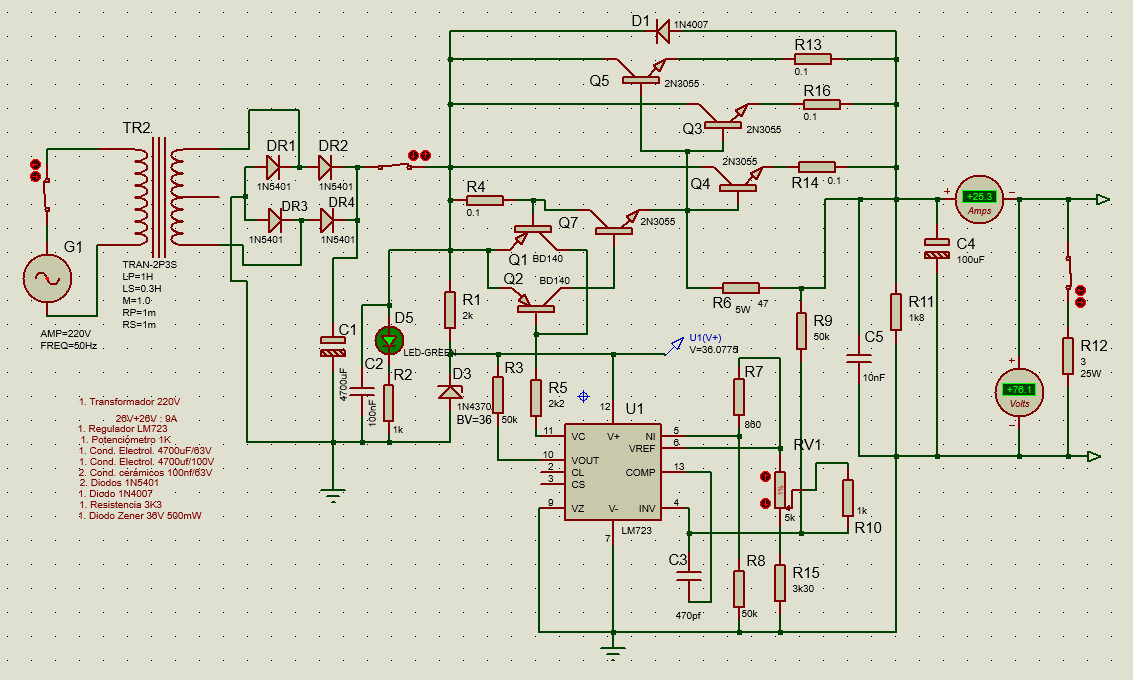The height and width of the screenshot is (680, 1133).
Task: Decrease RV1 potentiometer with down arrow
Action: click(x=766, y=503)
